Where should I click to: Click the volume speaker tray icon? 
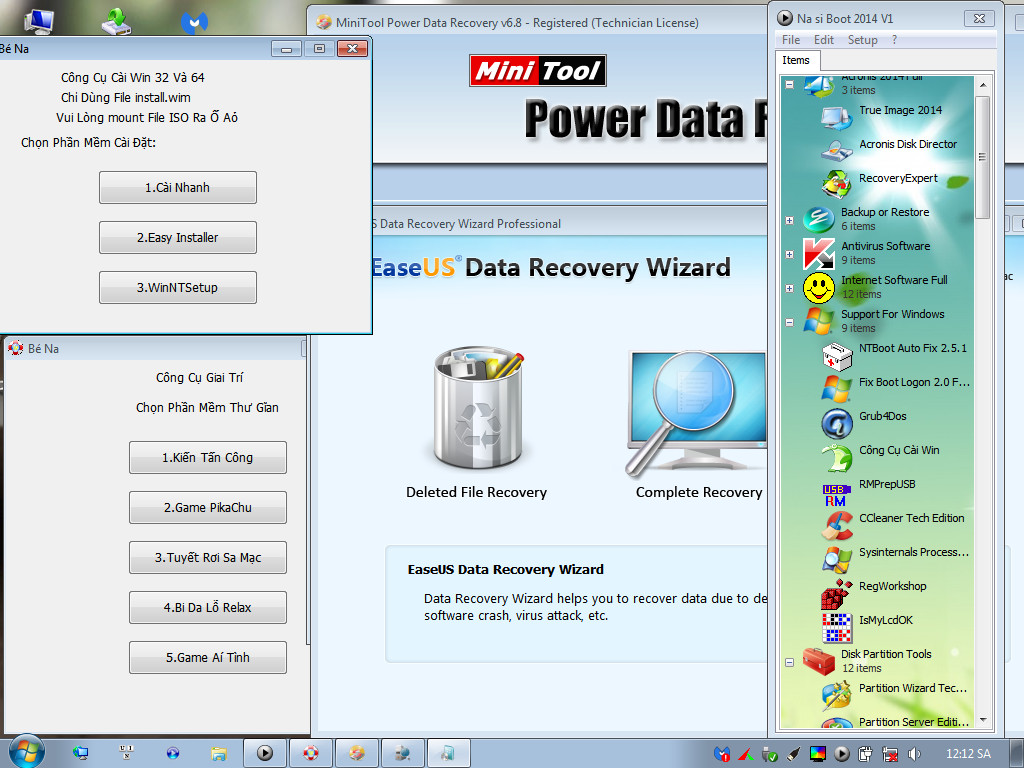(914, 754)
